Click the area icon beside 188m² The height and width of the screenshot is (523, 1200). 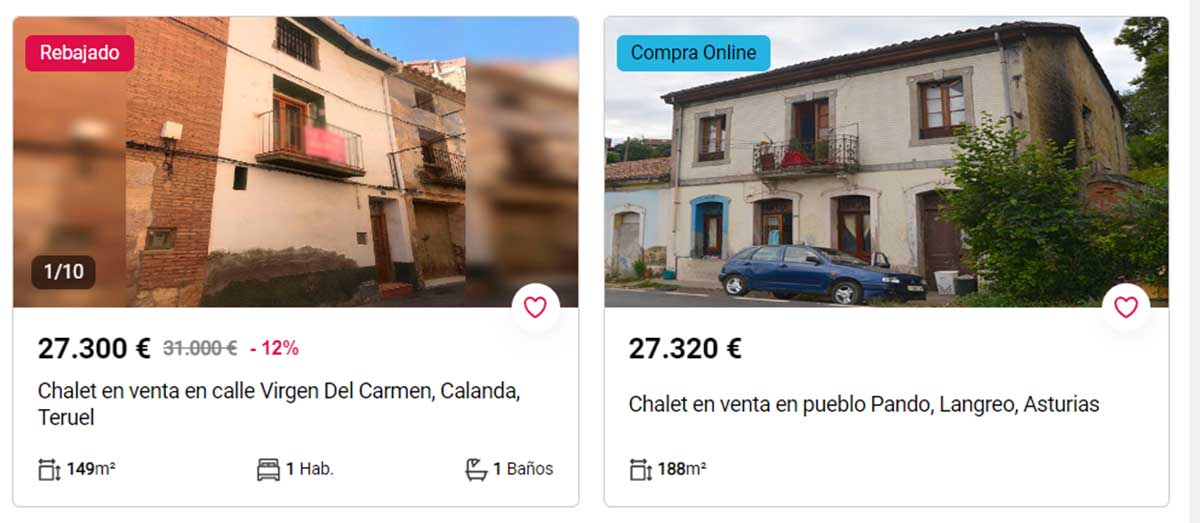pos(640,469)
